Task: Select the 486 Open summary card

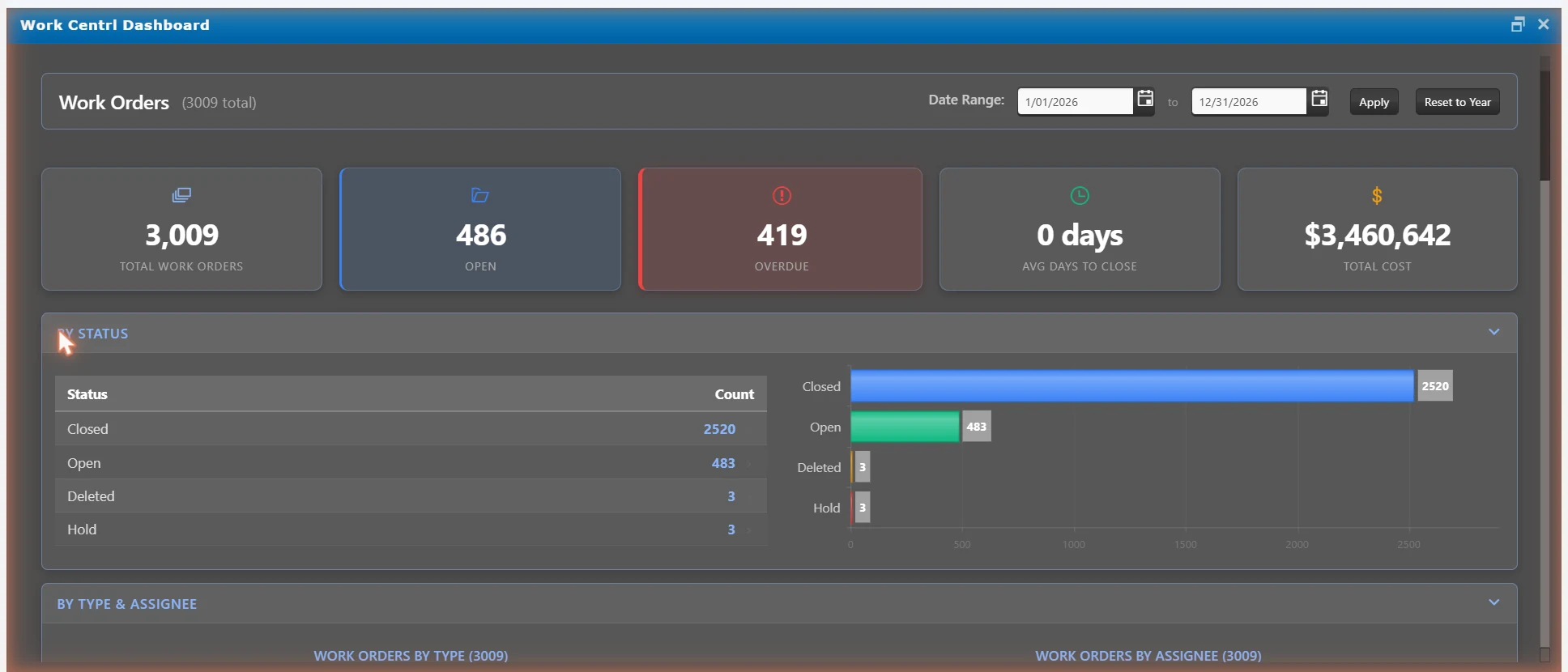Action: pyautogui.click(x=480, y=229)
